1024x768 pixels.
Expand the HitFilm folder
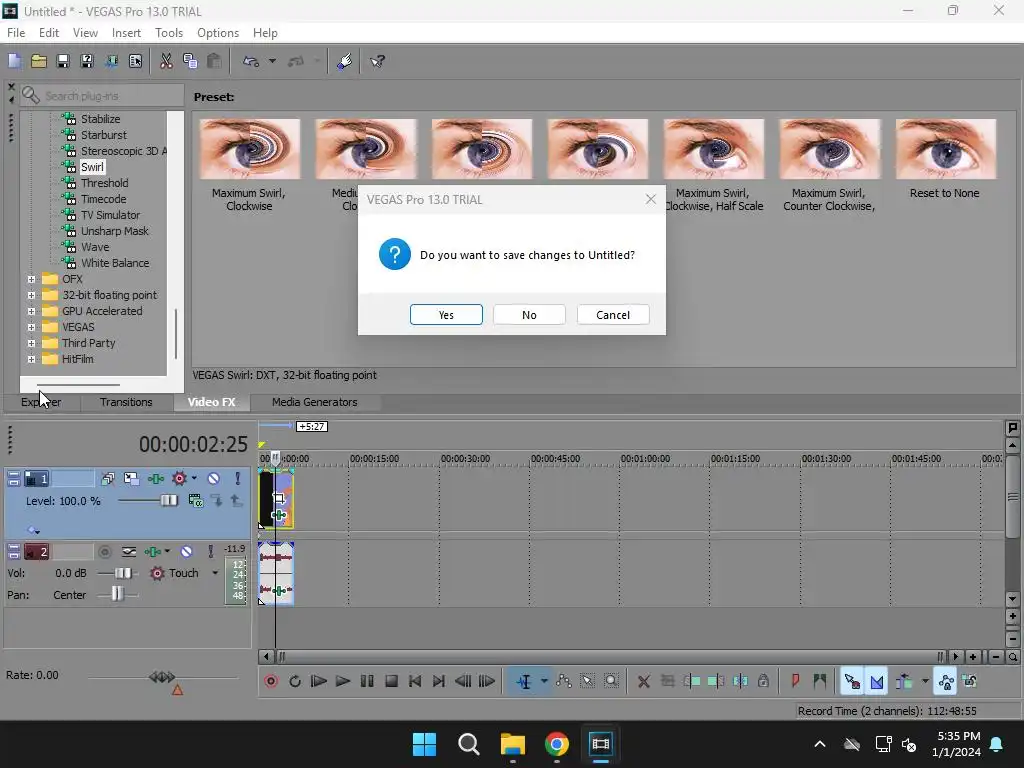31,359
